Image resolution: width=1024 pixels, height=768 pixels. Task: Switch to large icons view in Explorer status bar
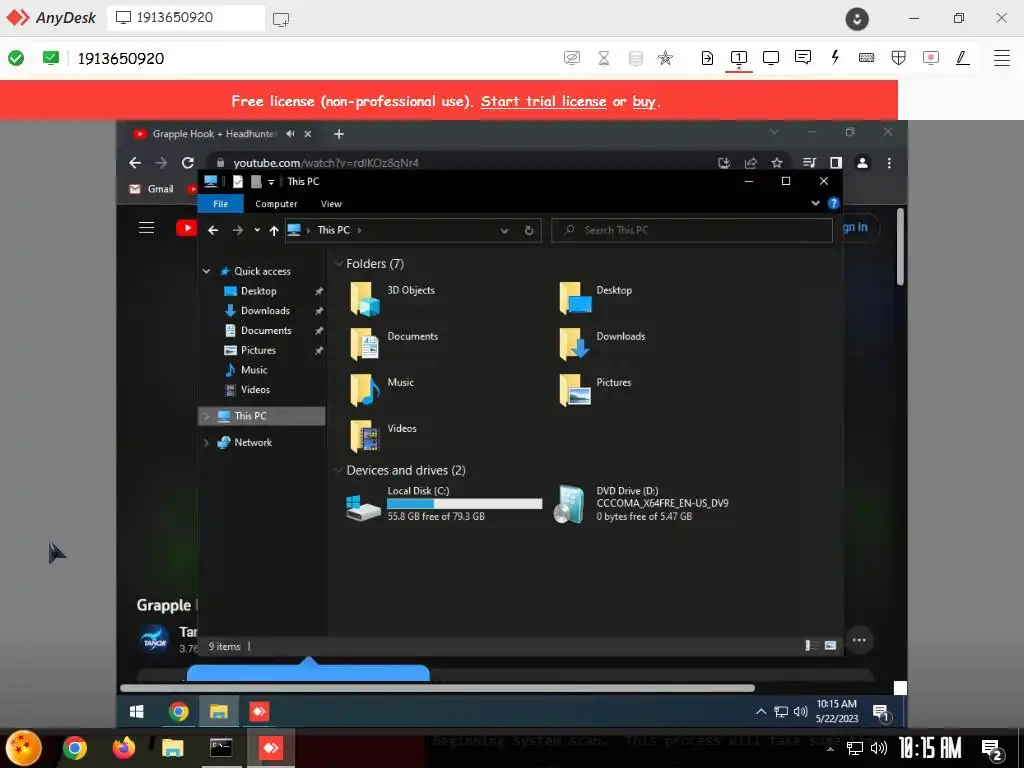coord(830,645)
